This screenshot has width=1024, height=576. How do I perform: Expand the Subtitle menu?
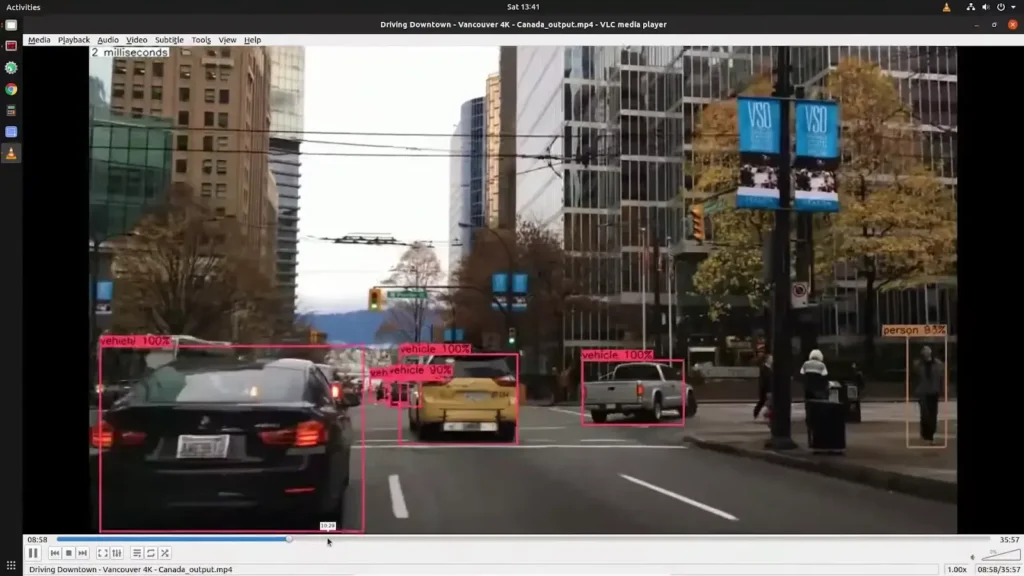coord(169,40)
